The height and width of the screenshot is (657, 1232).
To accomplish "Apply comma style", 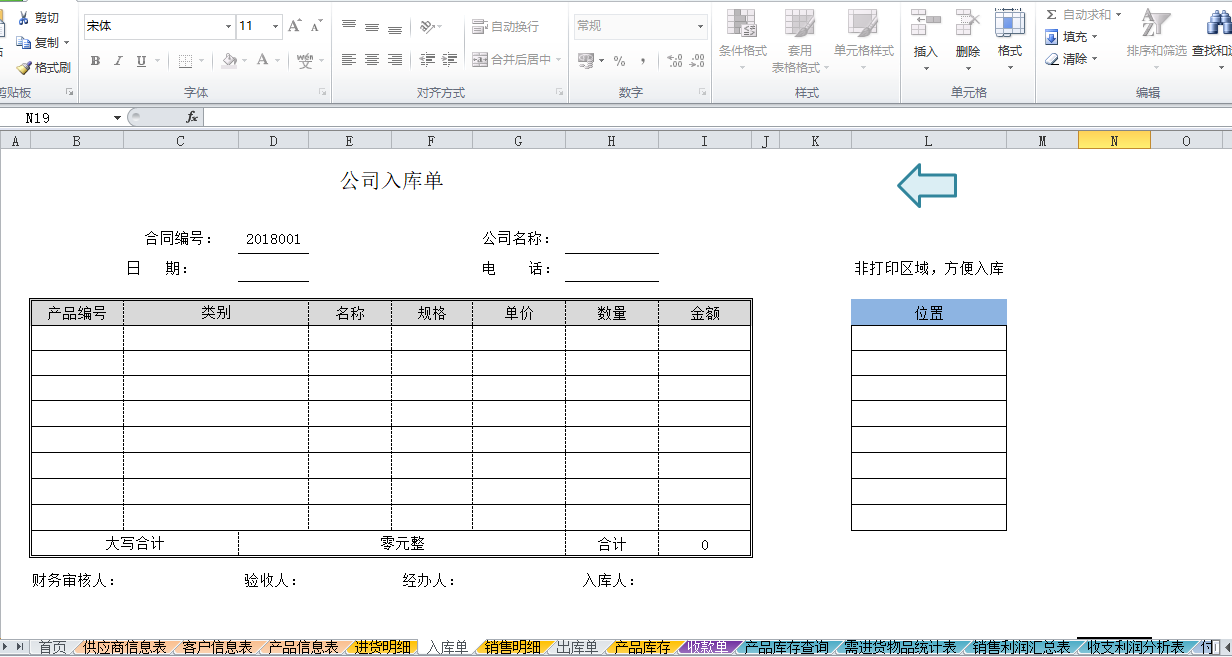I will tap(643, 61).
